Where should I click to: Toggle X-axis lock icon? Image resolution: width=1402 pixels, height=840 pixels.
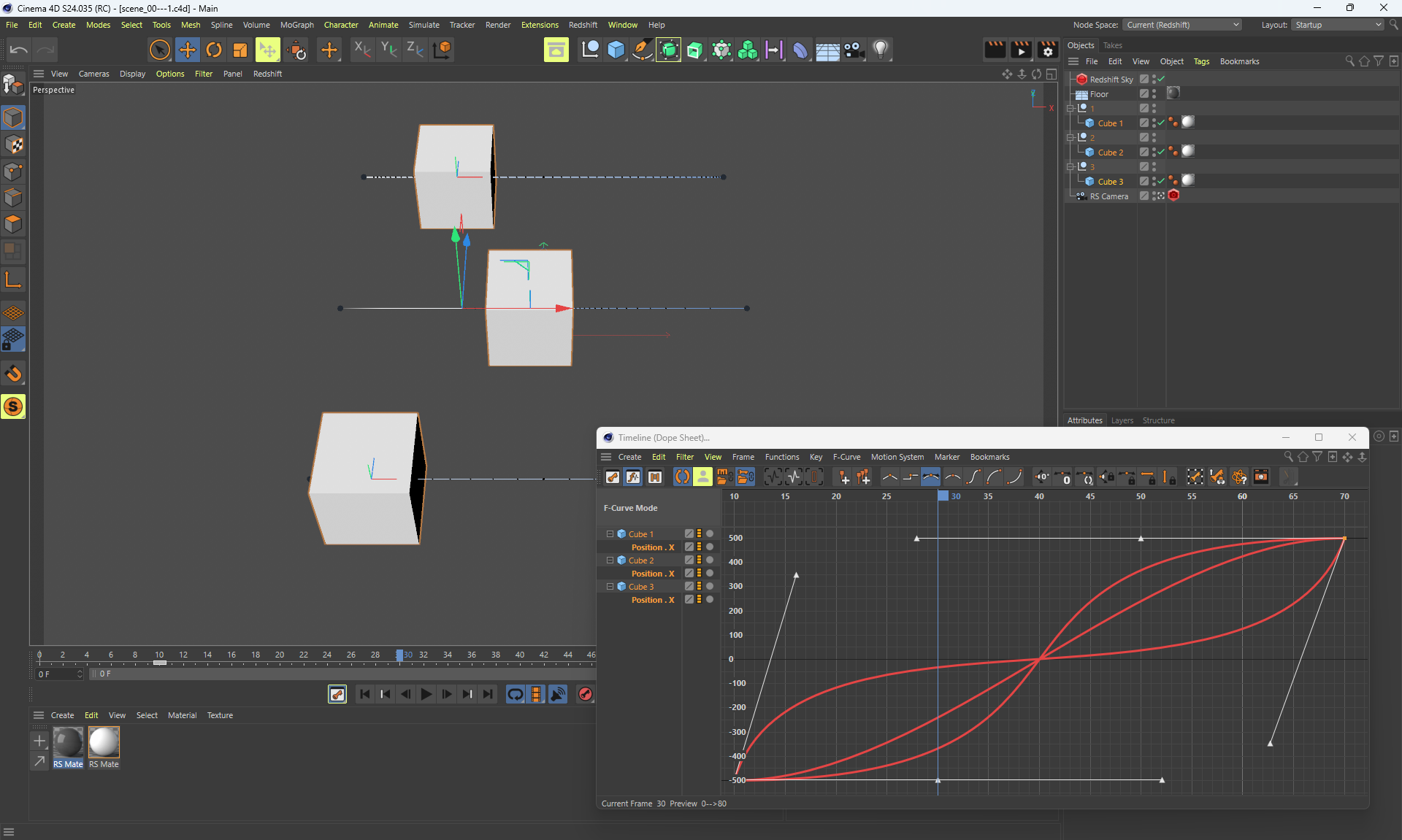point(362,50)
